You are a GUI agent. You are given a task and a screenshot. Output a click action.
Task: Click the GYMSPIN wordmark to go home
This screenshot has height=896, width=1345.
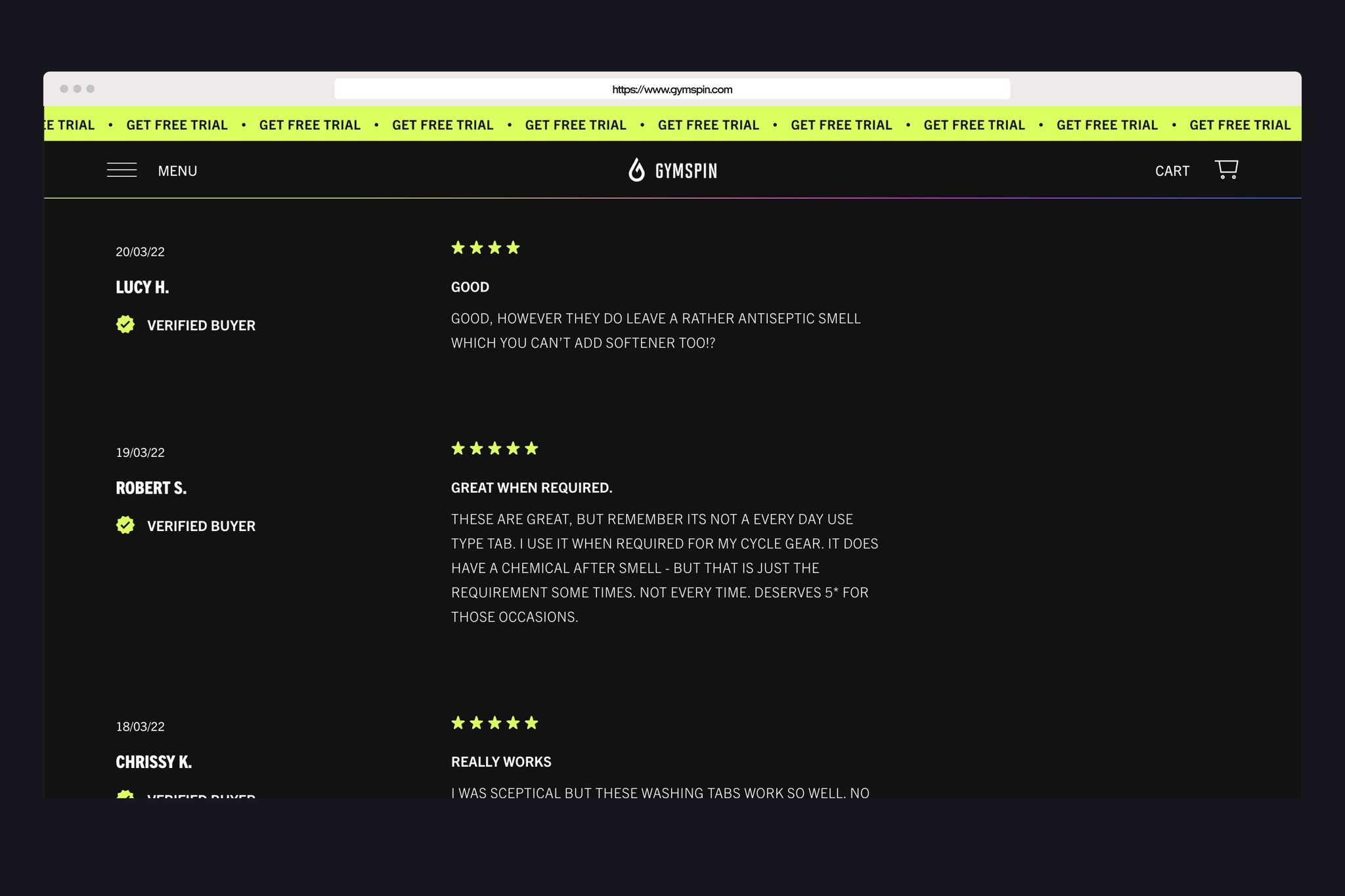click(686, 171)
